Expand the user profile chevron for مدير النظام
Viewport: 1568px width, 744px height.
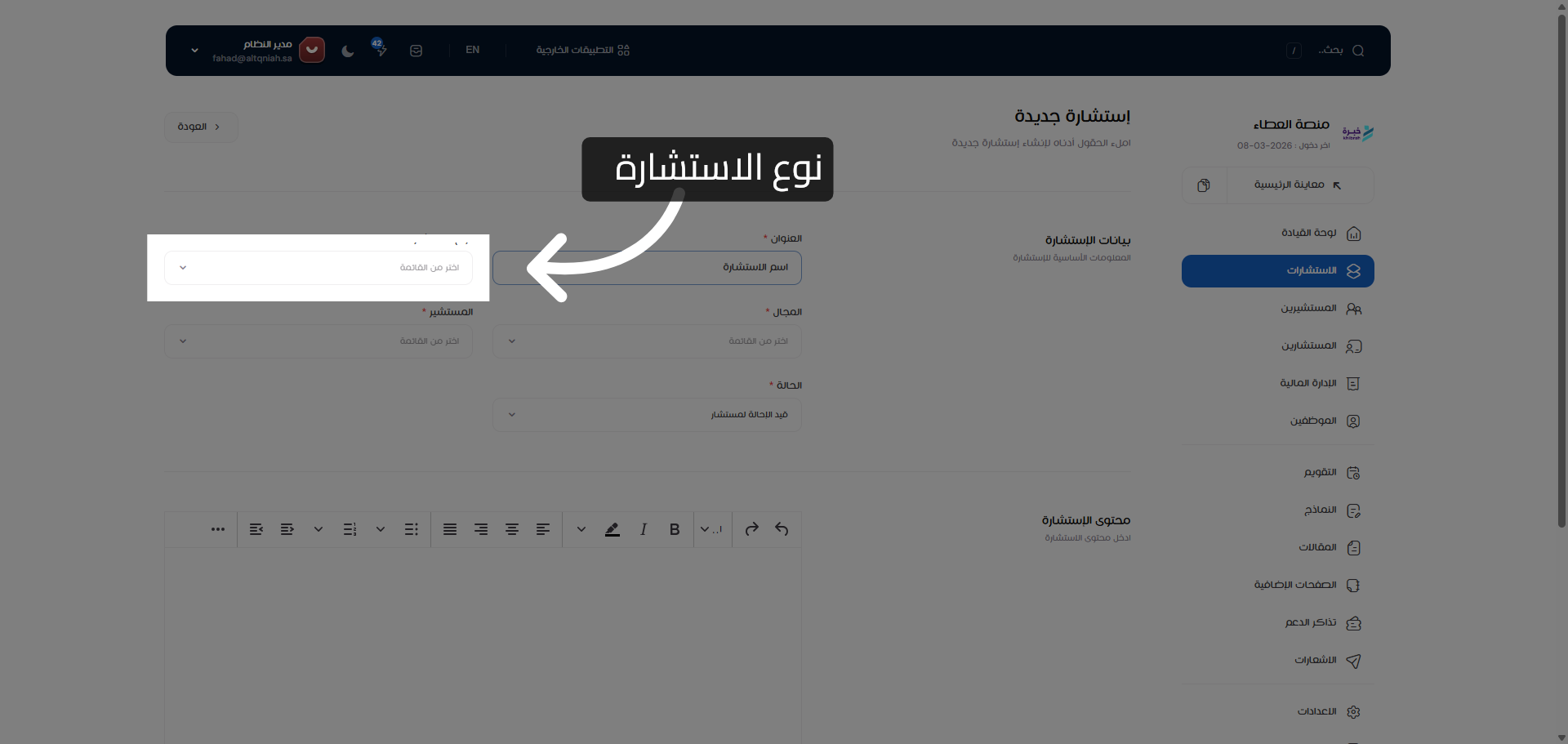click(194, 50)
